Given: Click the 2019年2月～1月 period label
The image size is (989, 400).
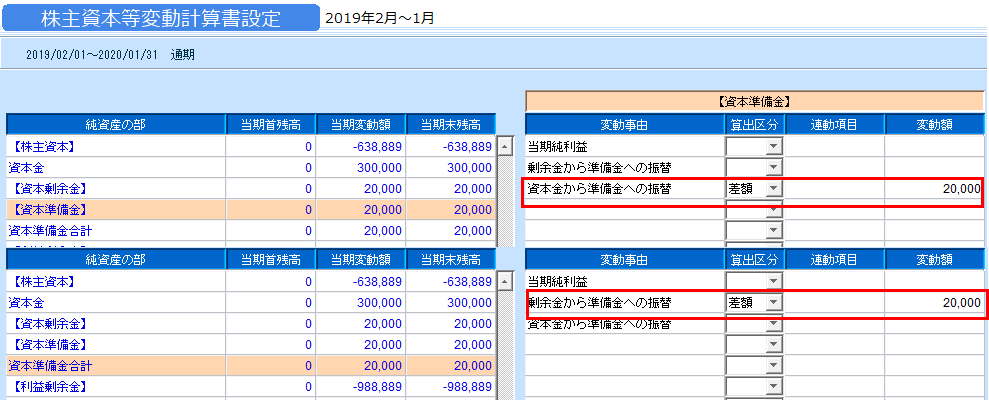Looking at the screenshot, I should click(380, 18).
